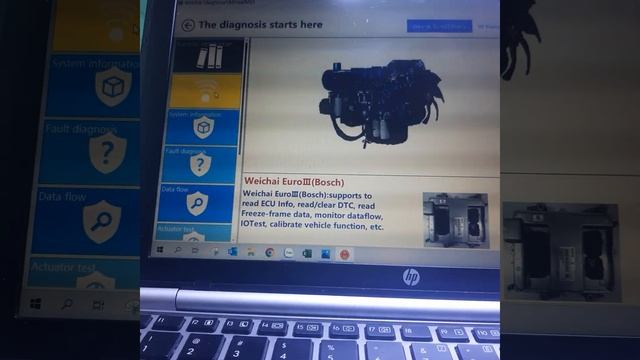Open the System information tile

pos(202,127)
